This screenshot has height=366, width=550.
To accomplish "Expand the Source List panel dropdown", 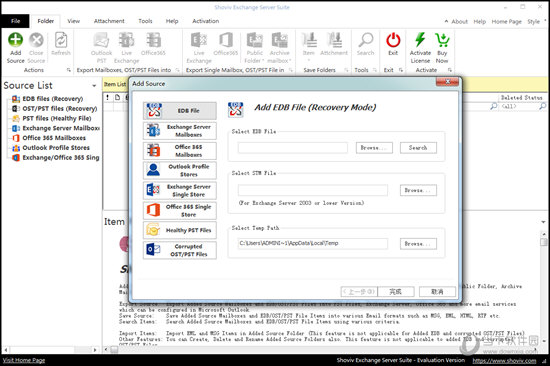I will (x=94, y=86).
